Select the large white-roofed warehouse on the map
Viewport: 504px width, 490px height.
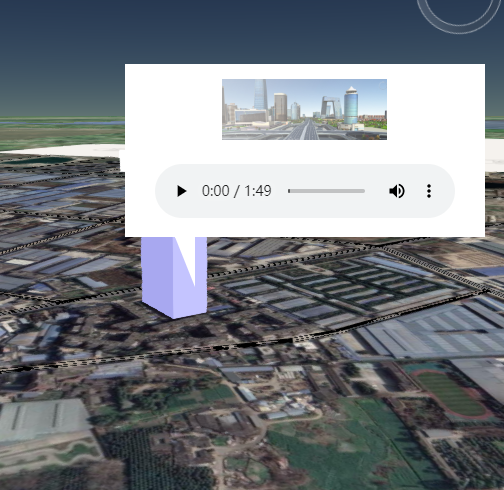tap(43, 421)
